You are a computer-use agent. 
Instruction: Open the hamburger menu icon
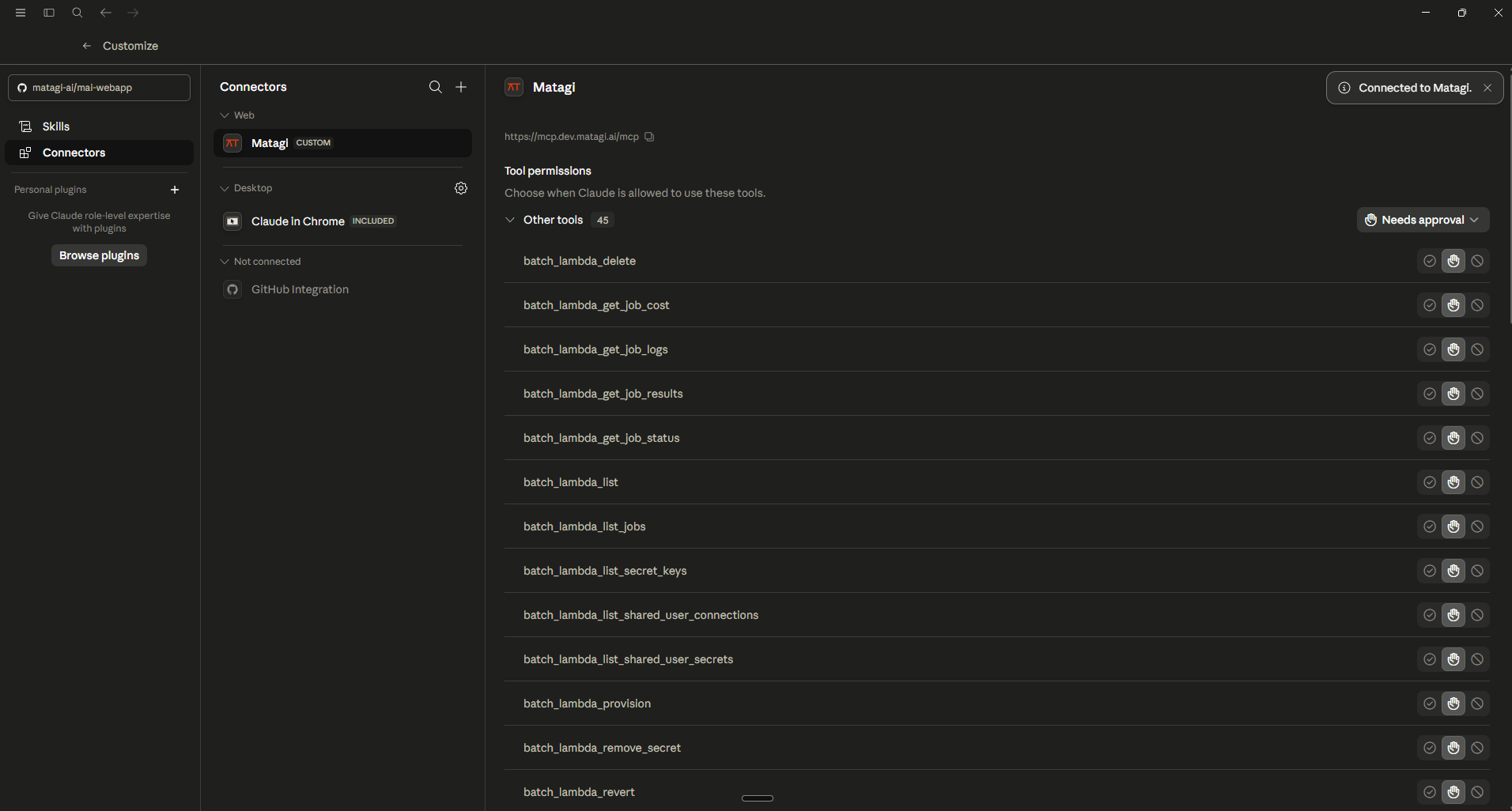point(21,13)
